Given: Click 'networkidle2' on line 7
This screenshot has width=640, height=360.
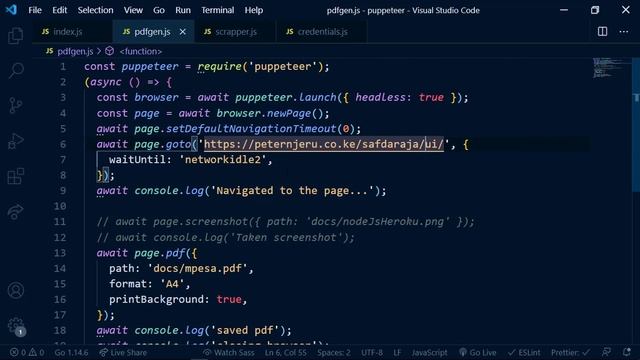Looking at the screenshot, I should click(x=223, y=160).
